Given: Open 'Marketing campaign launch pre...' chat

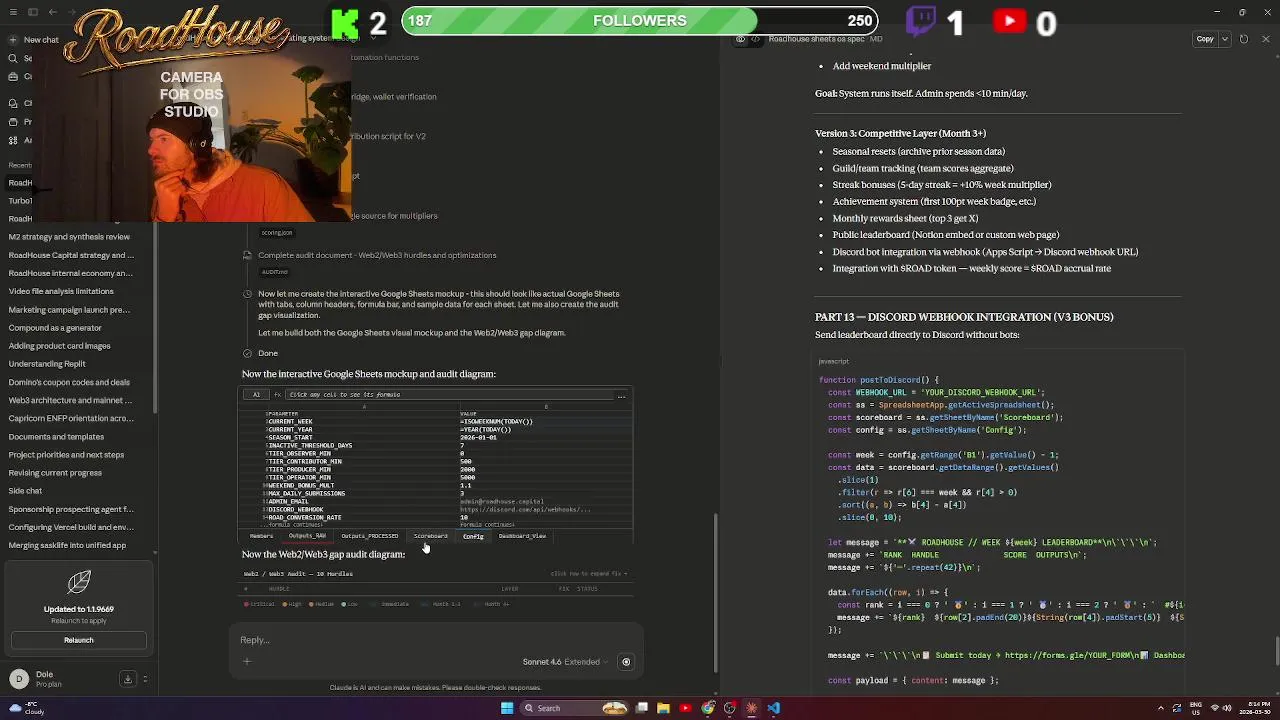Looking at the screenshot, I should 69,310.
